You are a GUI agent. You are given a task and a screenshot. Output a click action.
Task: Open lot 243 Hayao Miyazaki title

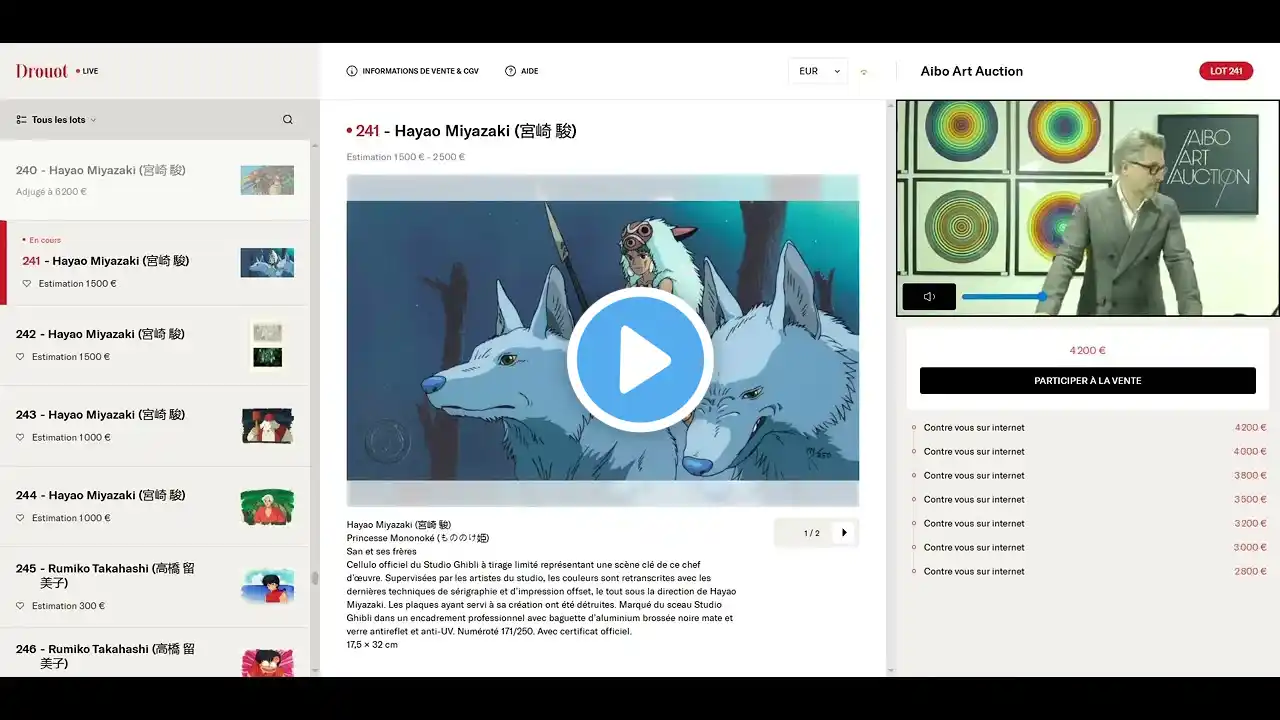click(101, 415)
